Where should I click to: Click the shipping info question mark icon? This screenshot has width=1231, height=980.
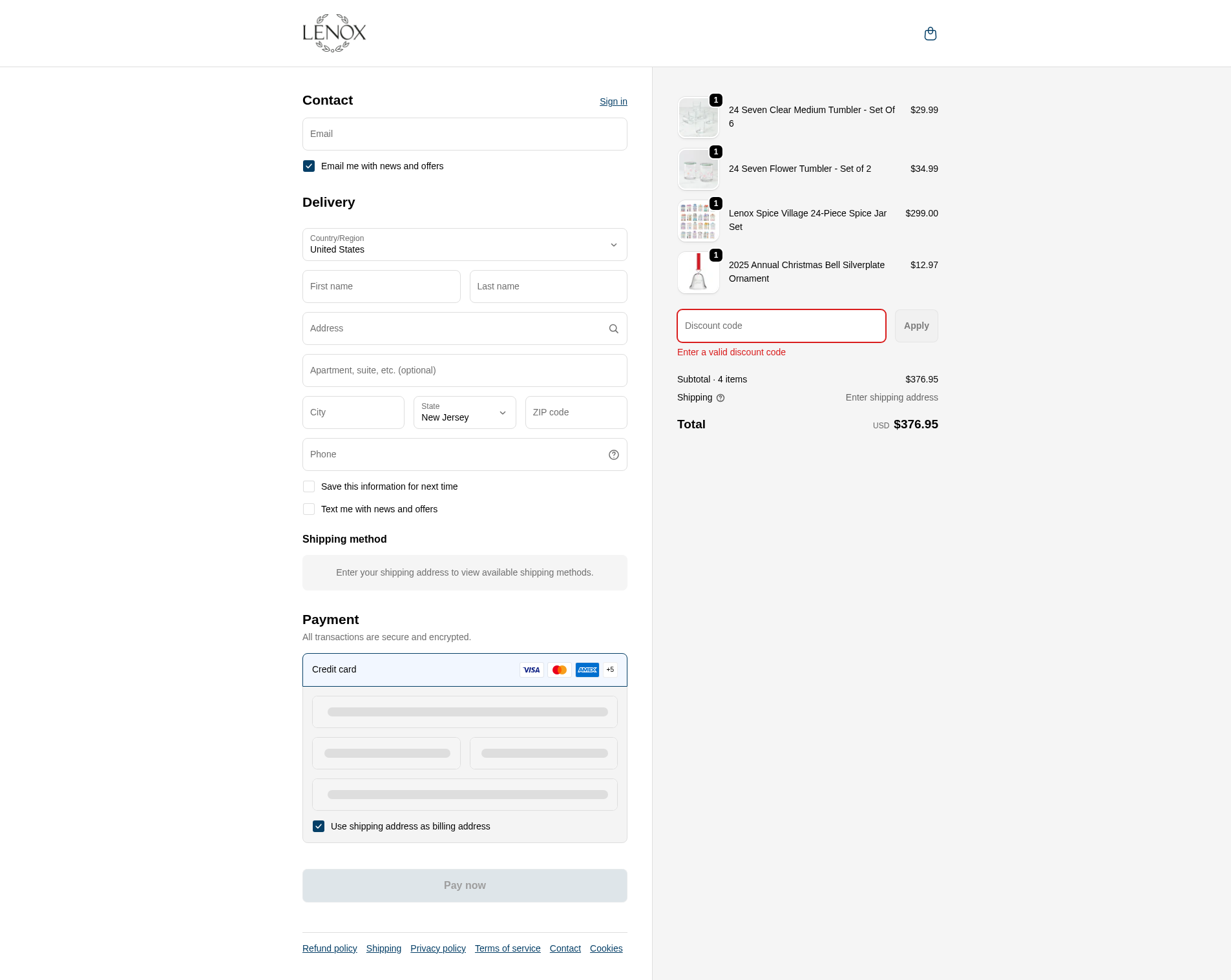(721, 398)
